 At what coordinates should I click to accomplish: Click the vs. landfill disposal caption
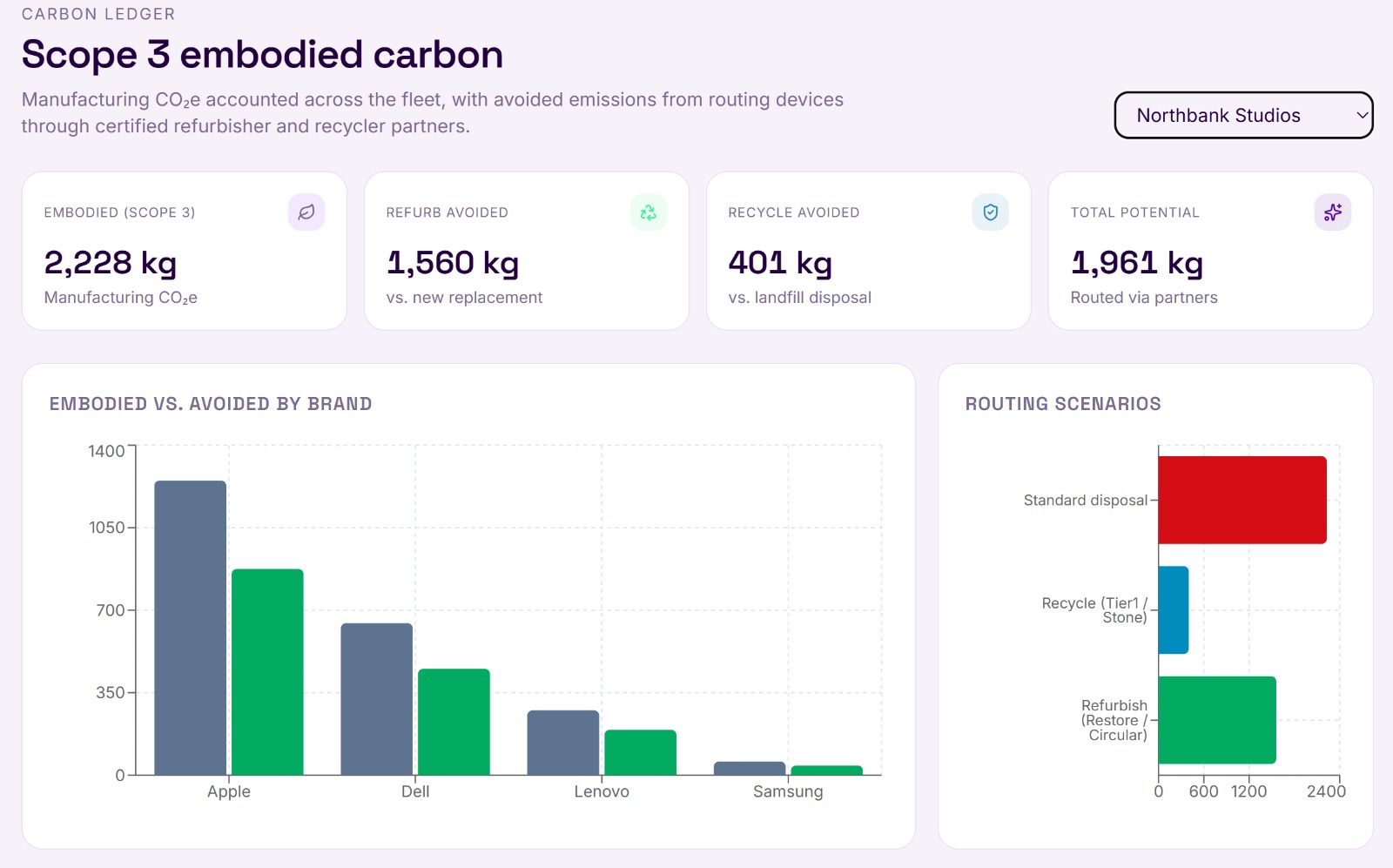point(800,298)
